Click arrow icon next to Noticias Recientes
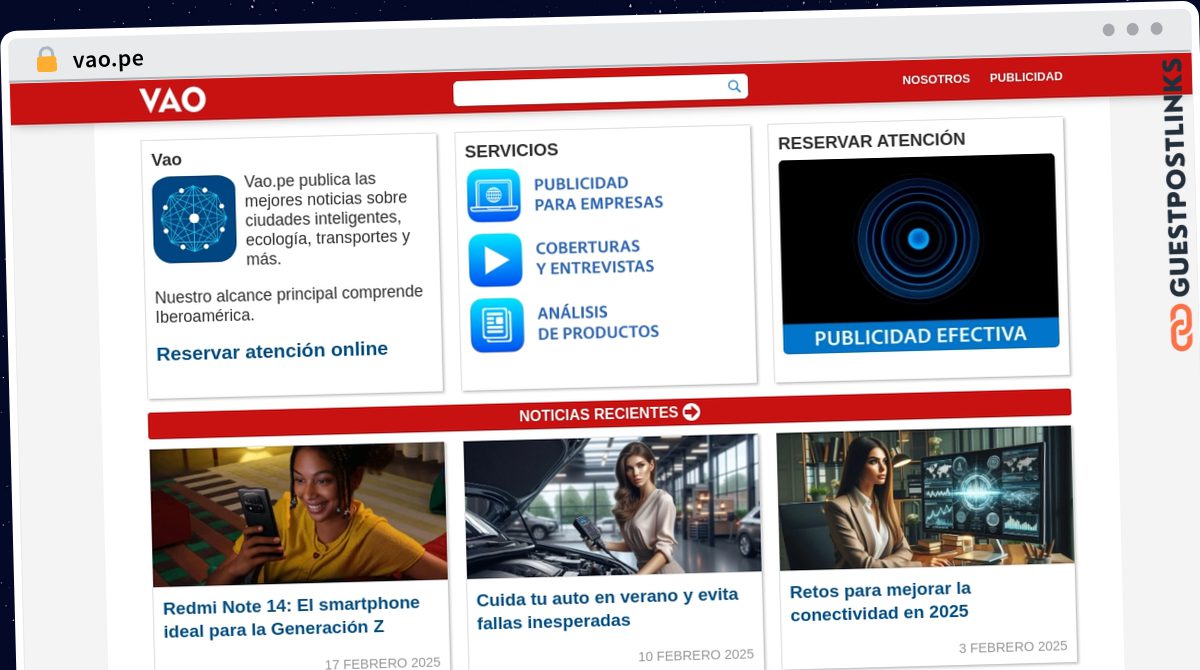The image size is (1200, 670). pyautogui.click(x=691, y=411)
